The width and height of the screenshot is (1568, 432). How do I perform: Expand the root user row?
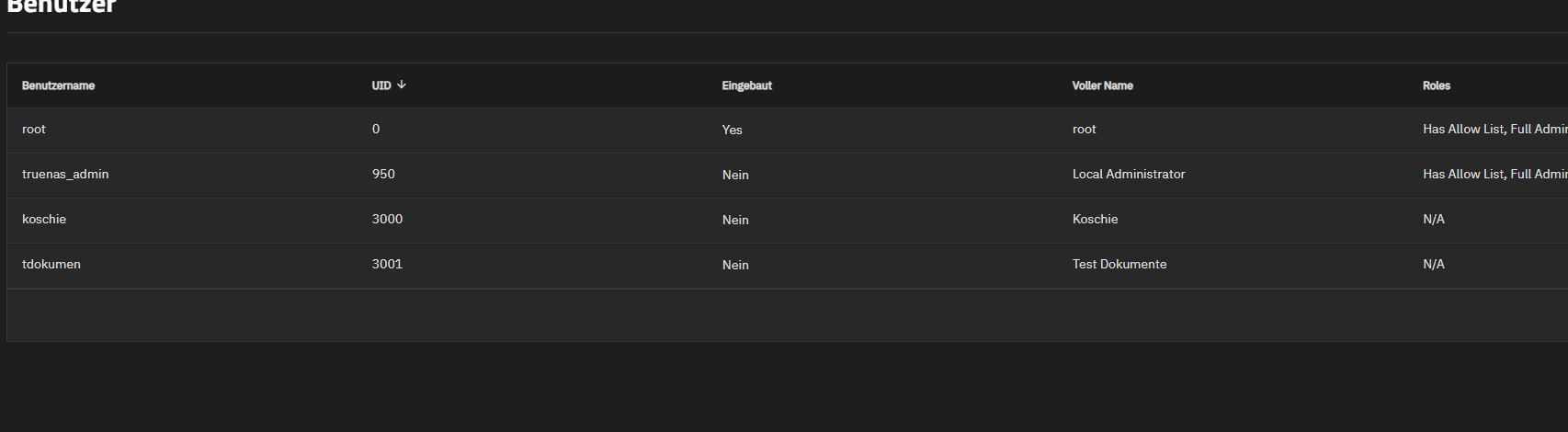(787, 130)
